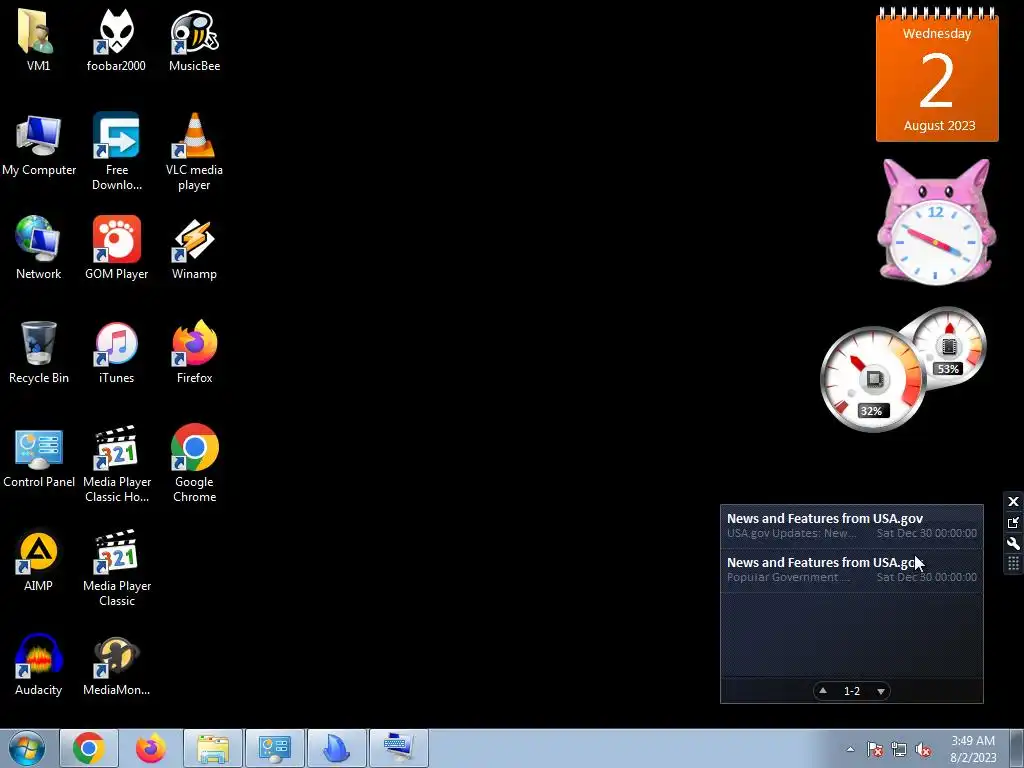Open the VM1 user folder icon

pyautogui.click(x=38, y=40)
